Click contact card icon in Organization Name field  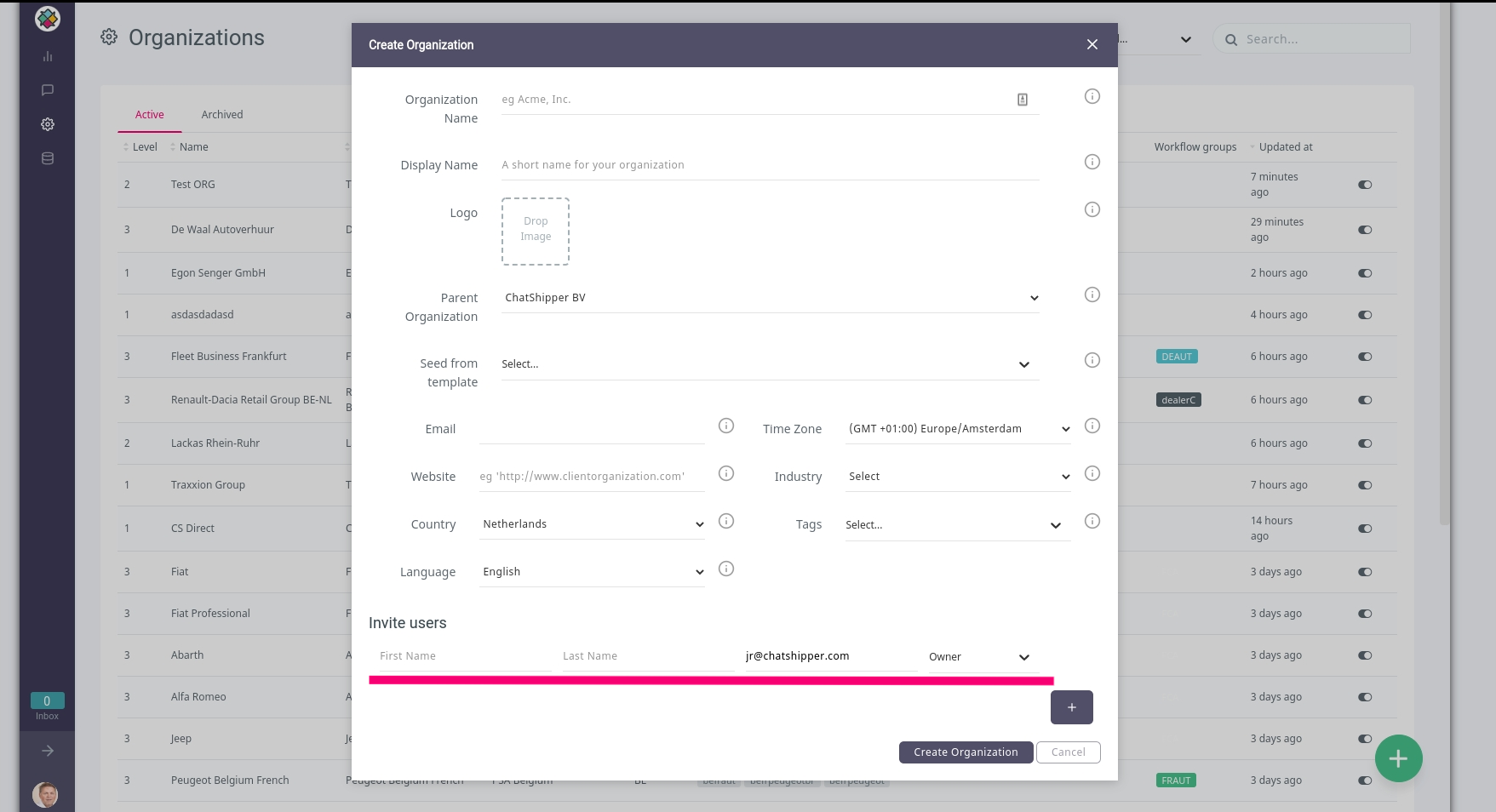pyautogui.click(x=1023, y=100)
